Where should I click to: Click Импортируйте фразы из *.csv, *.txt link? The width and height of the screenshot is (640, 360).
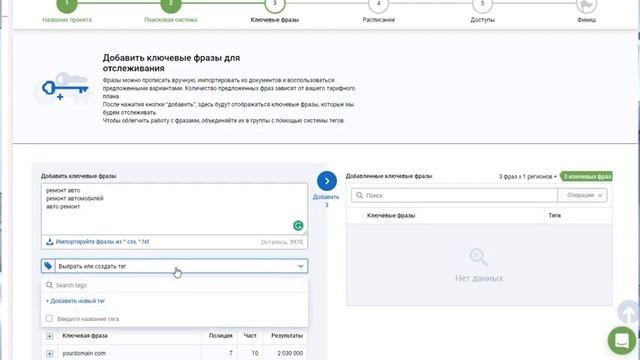(102, 242)
